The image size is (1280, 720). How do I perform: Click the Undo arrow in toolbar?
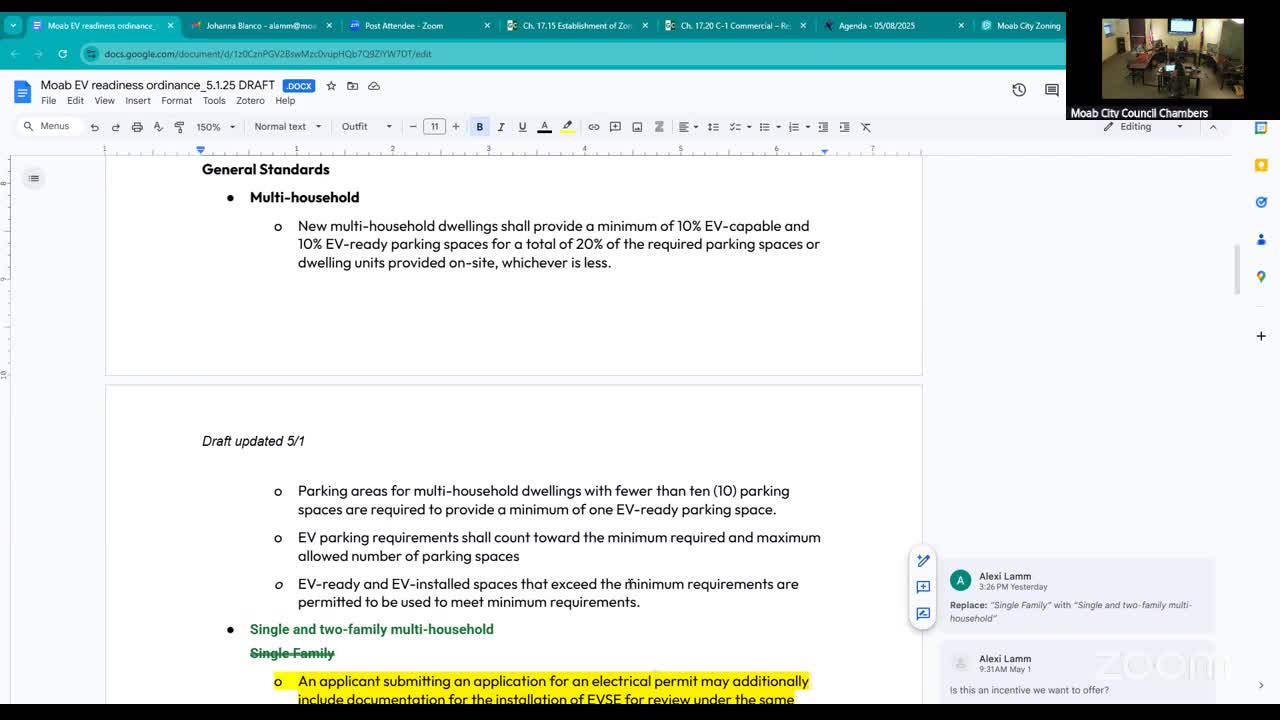coord(94,127)
